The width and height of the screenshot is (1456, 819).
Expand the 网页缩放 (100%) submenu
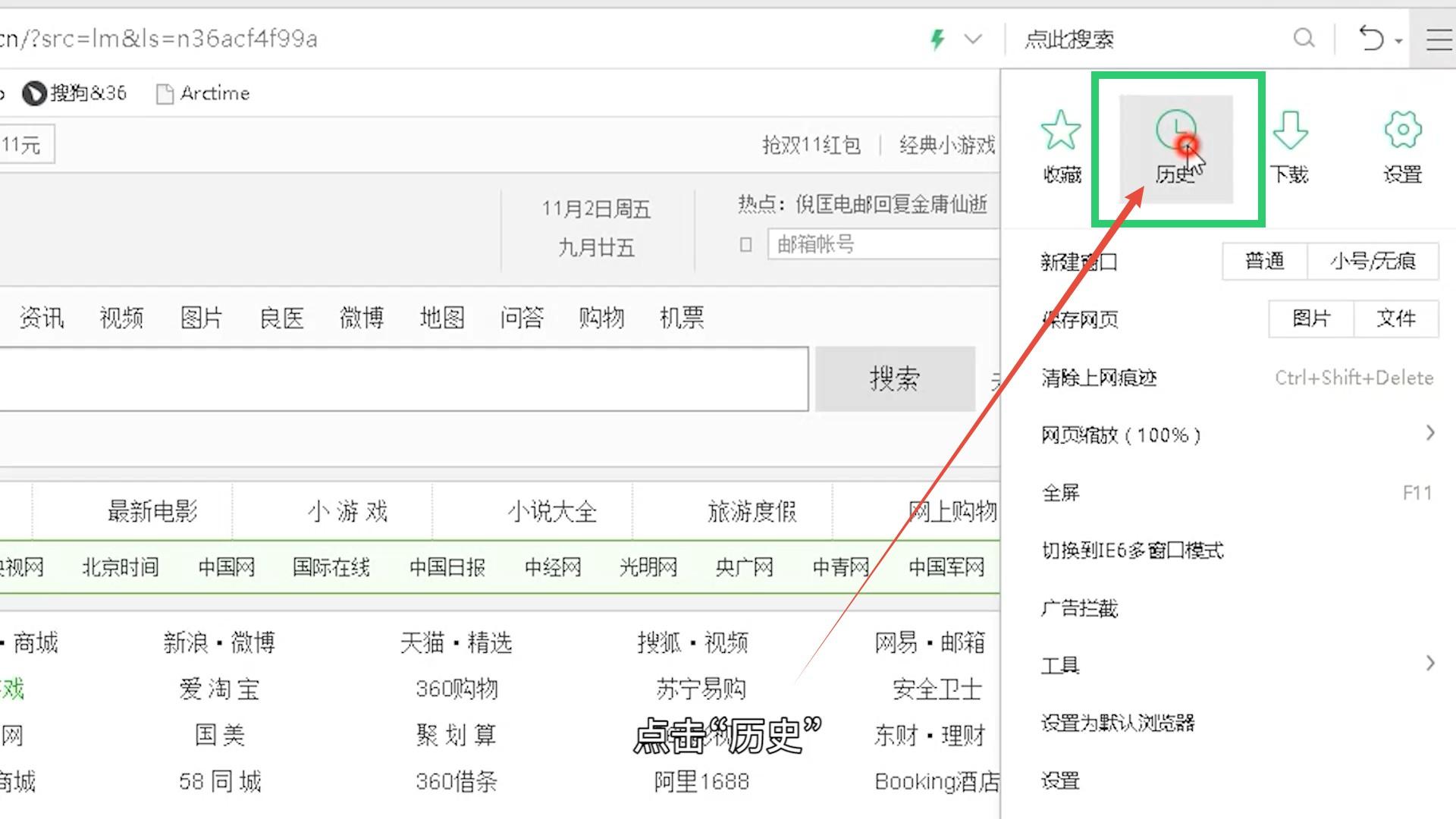tap(1237, 435)
